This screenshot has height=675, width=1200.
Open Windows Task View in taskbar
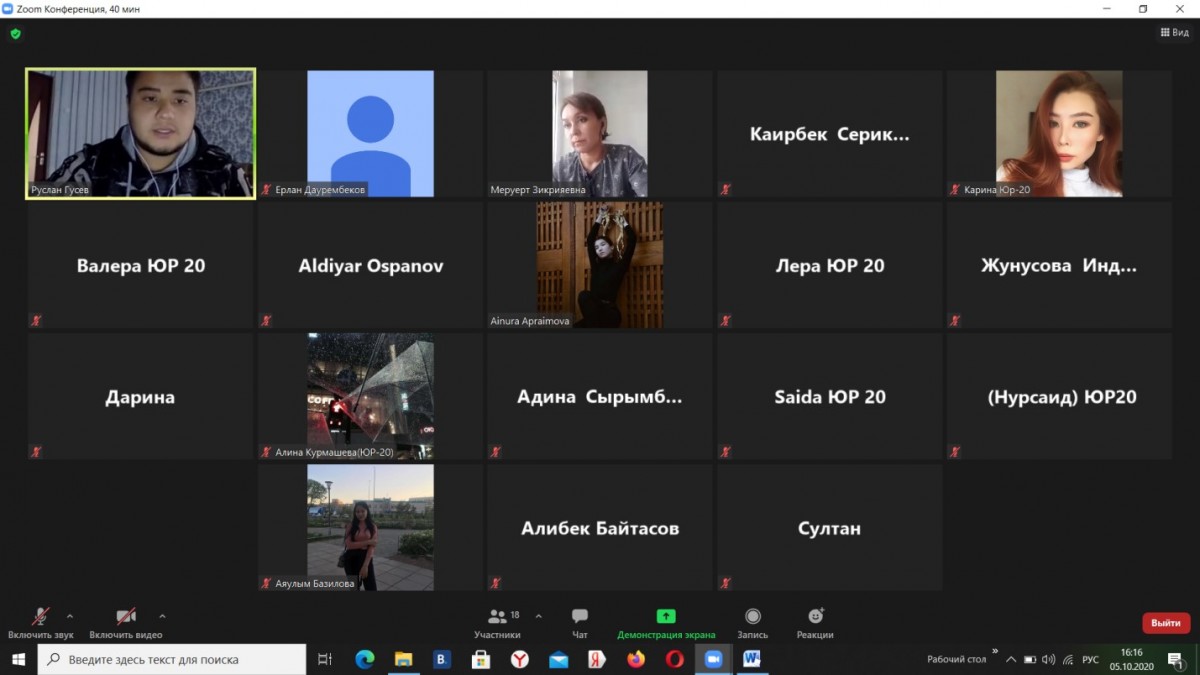coord(325,660)
